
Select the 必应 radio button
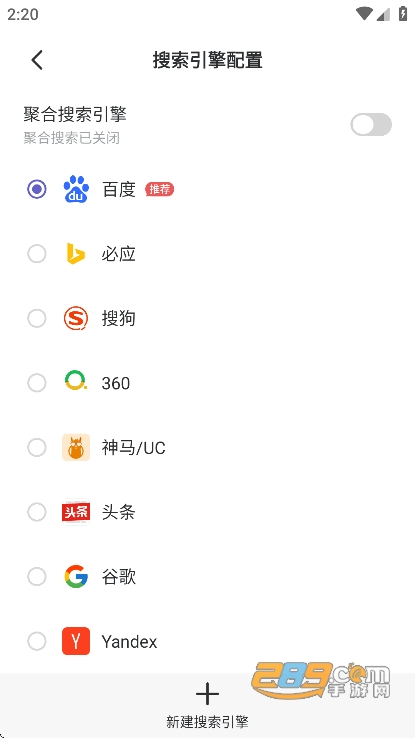click(x=37, y=254)
